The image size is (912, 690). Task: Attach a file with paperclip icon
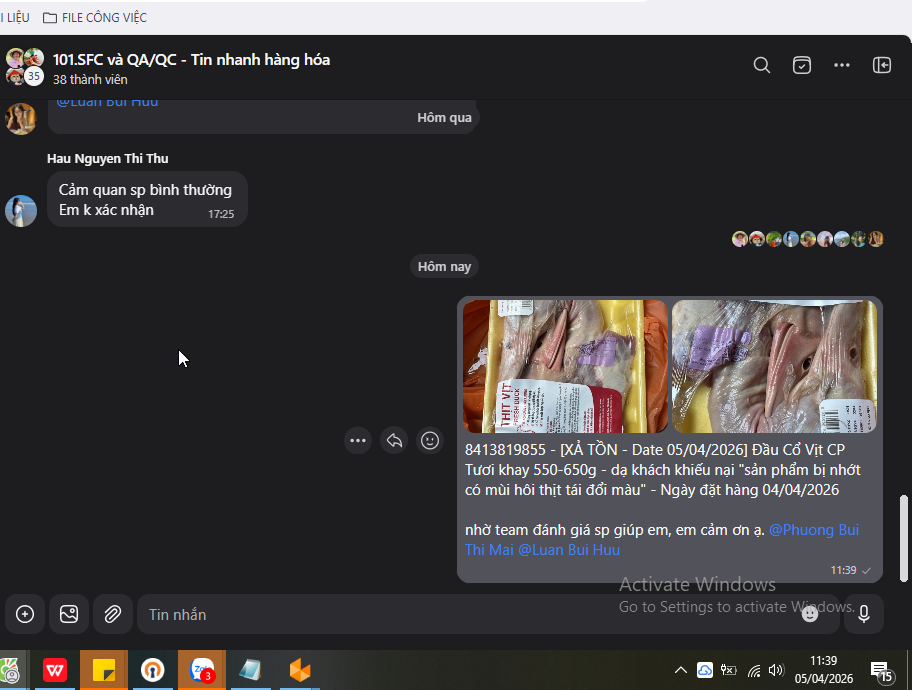click(113, 614)
